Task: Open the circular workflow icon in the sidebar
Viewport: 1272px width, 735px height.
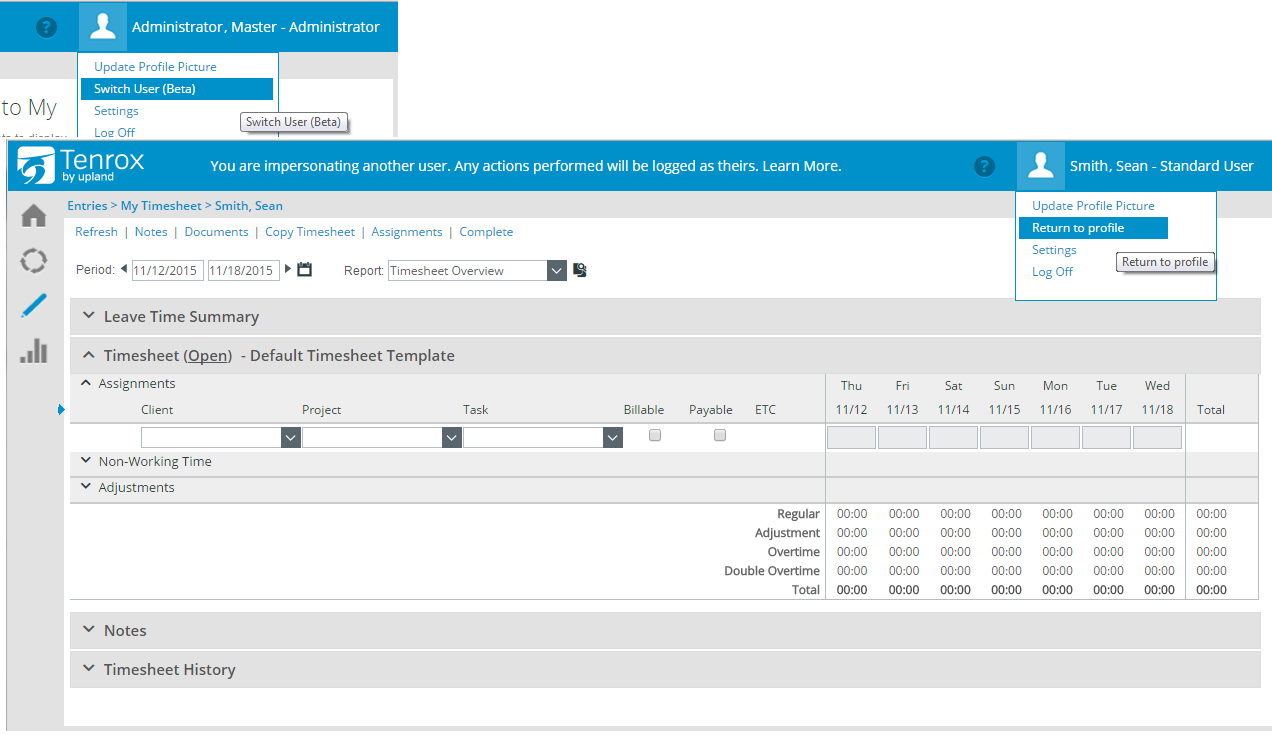Action: click(x=34, y=261)
